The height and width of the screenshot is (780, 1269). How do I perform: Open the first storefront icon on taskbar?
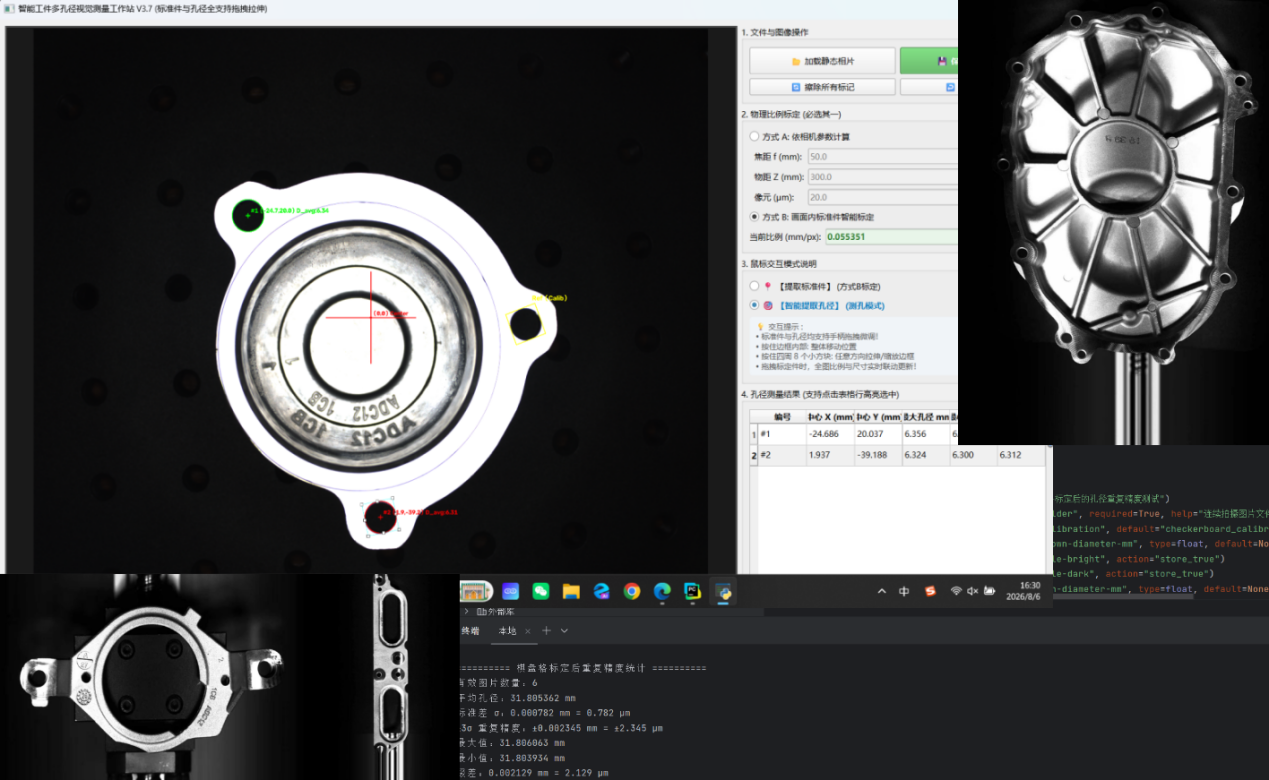point(478,591)
